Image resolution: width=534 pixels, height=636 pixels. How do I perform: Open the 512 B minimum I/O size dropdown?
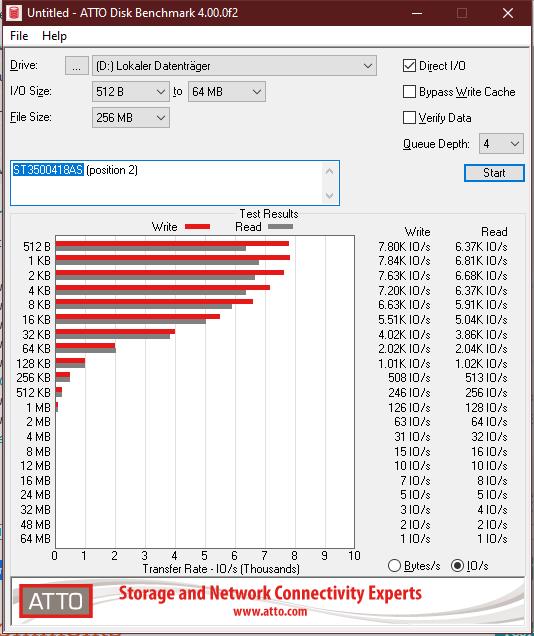click(x=131, y=92)
